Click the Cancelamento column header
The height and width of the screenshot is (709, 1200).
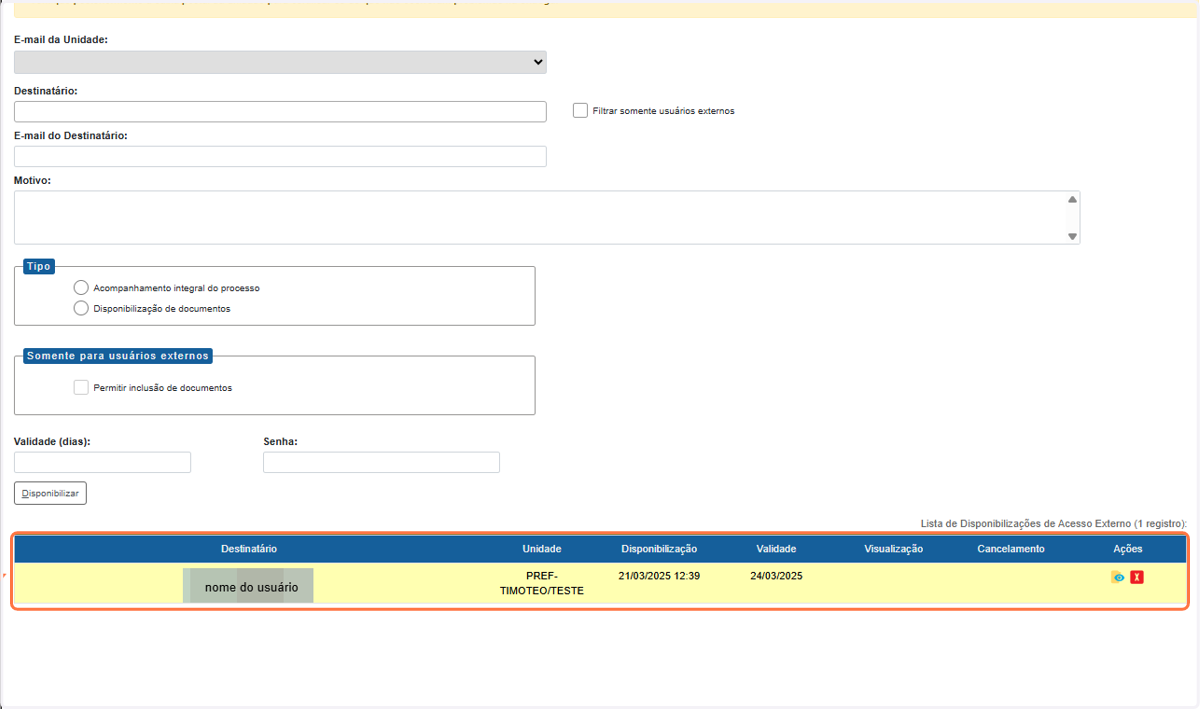[1011, 549]
